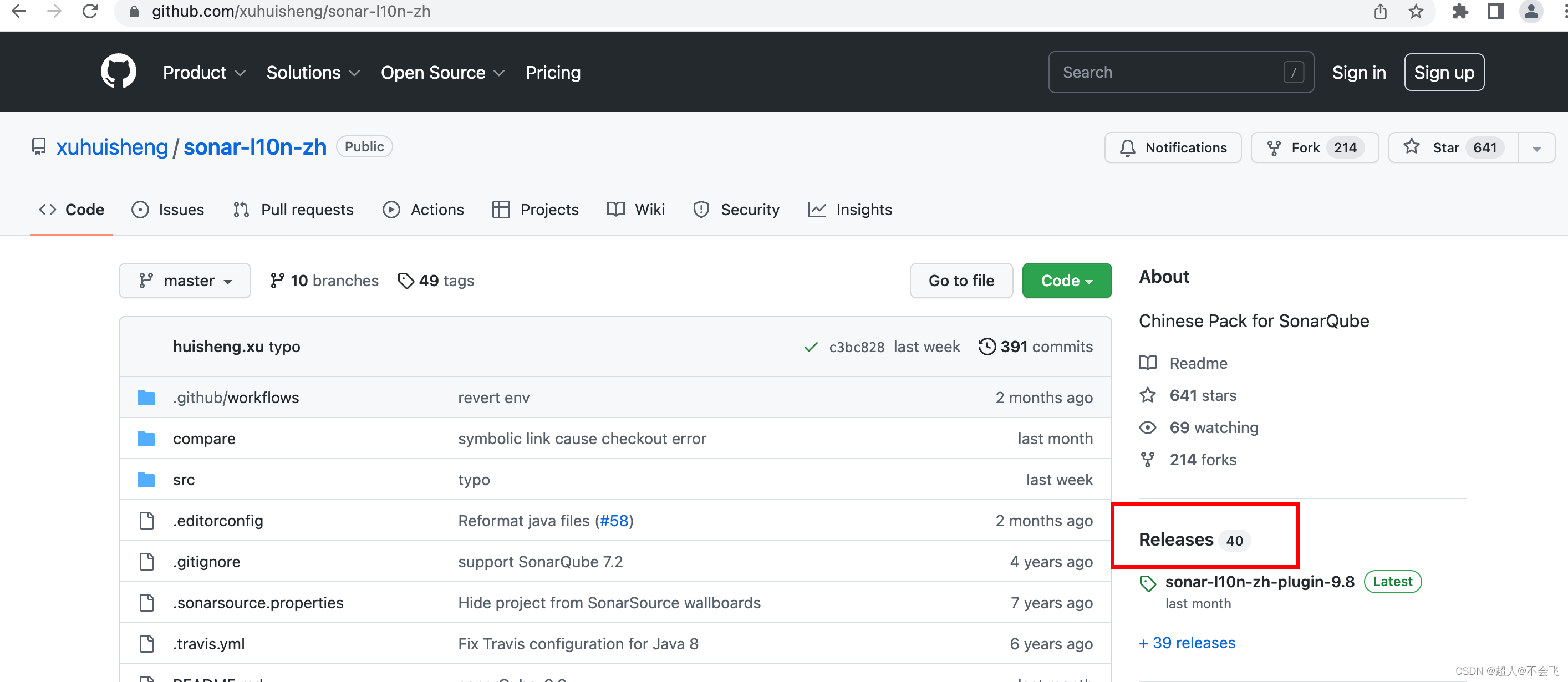Go back using browser back arrow
1568x682 pixels.
[19, 11]
